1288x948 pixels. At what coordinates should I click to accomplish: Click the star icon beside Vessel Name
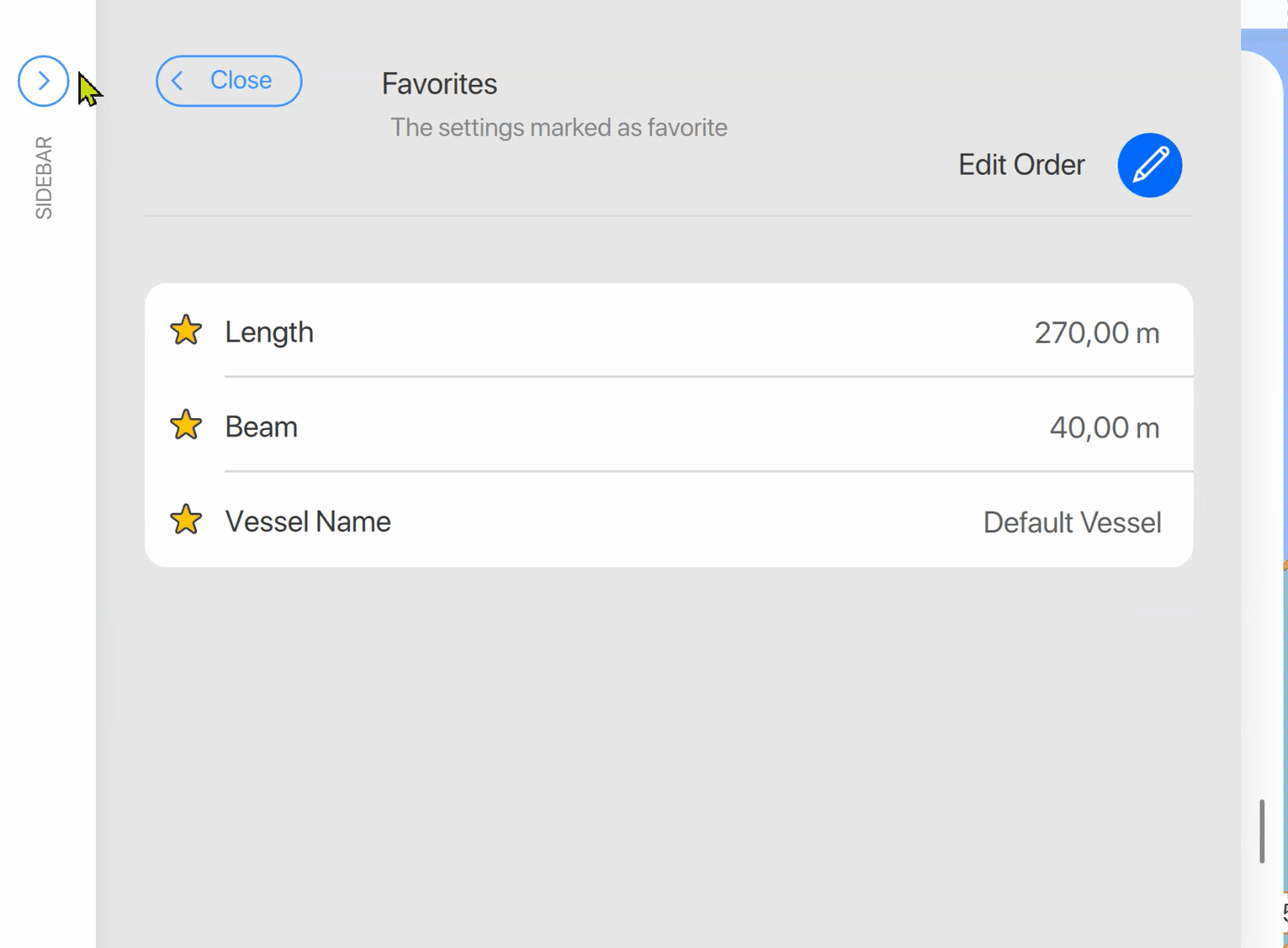[185, 520]
